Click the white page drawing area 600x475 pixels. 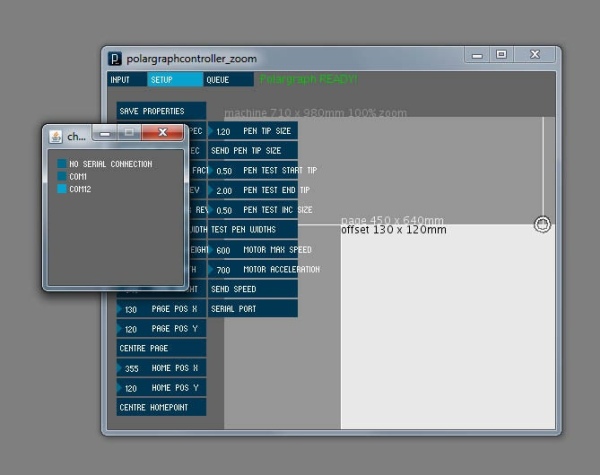pos(448,329)
